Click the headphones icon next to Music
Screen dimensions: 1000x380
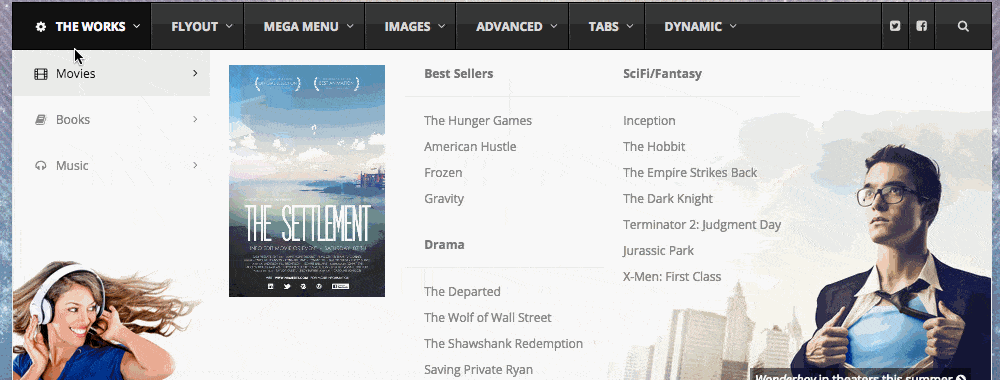click(x=41, y=166)
